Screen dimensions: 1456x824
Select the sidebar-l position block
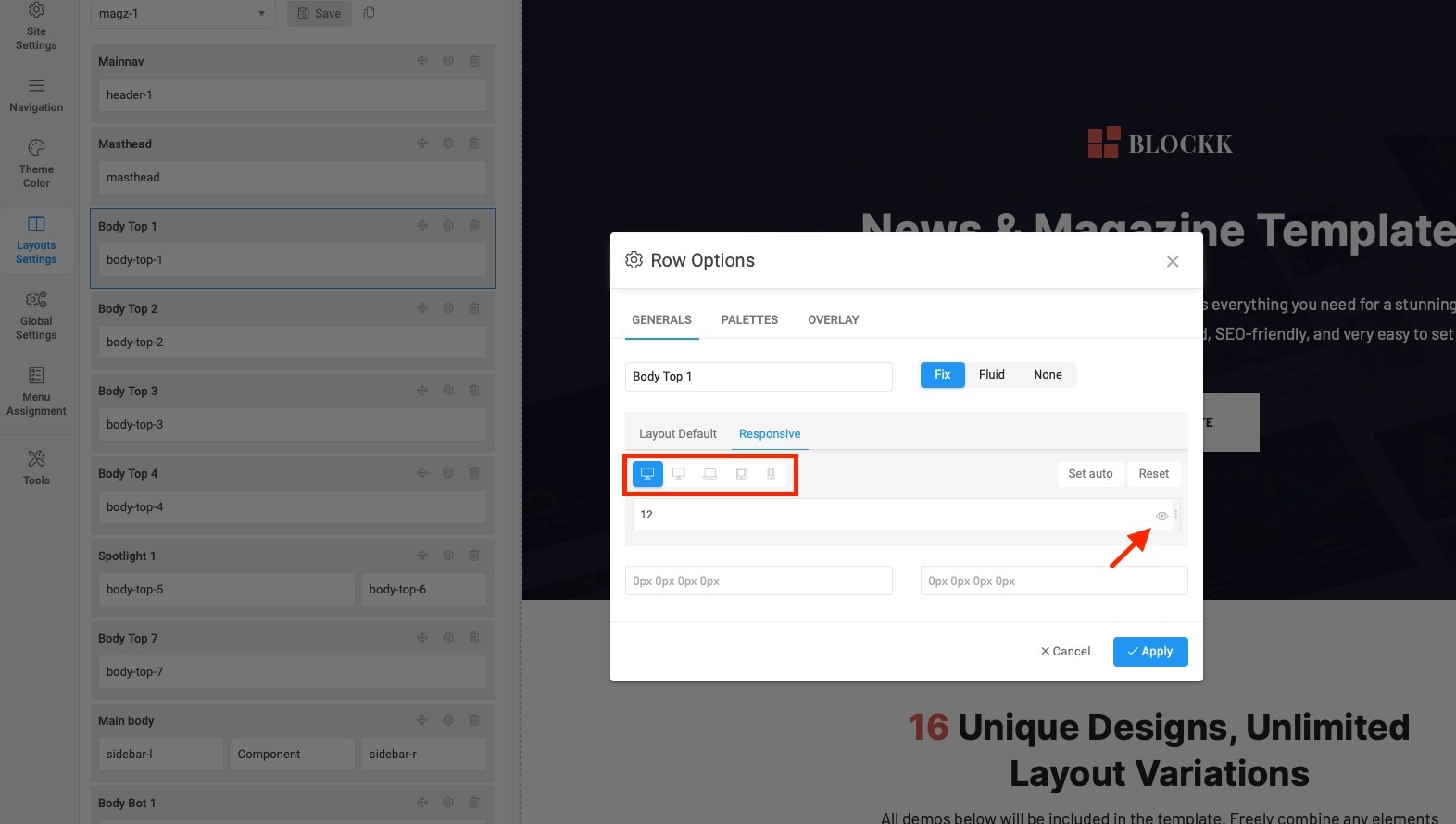(161, 755)
